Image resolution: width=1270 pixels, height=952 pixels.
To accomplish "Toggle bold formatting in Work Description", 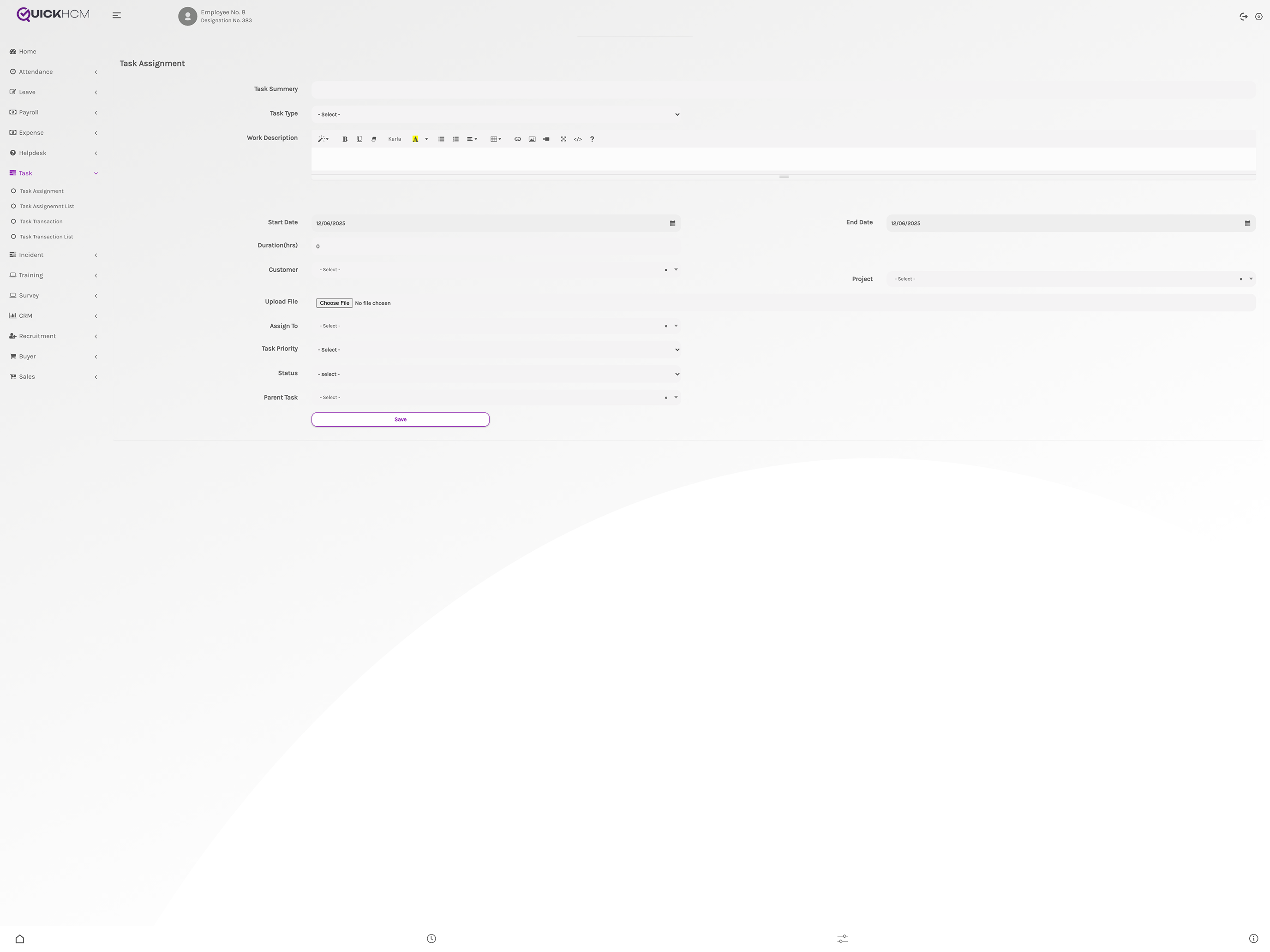I will click(x=345, y=139).
